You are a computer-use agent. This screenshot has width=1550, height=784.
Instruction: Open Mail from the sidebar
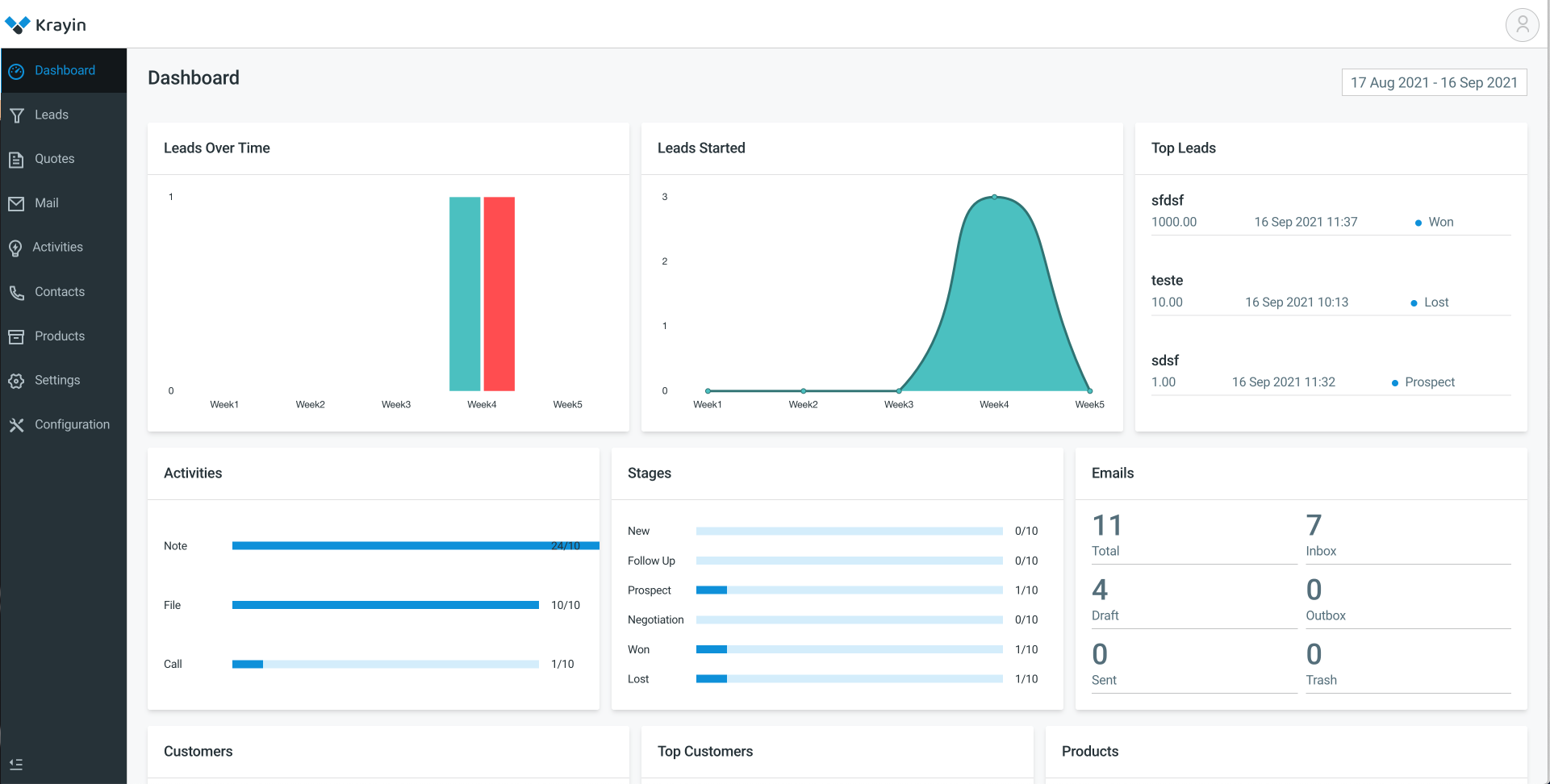[17, 203]
